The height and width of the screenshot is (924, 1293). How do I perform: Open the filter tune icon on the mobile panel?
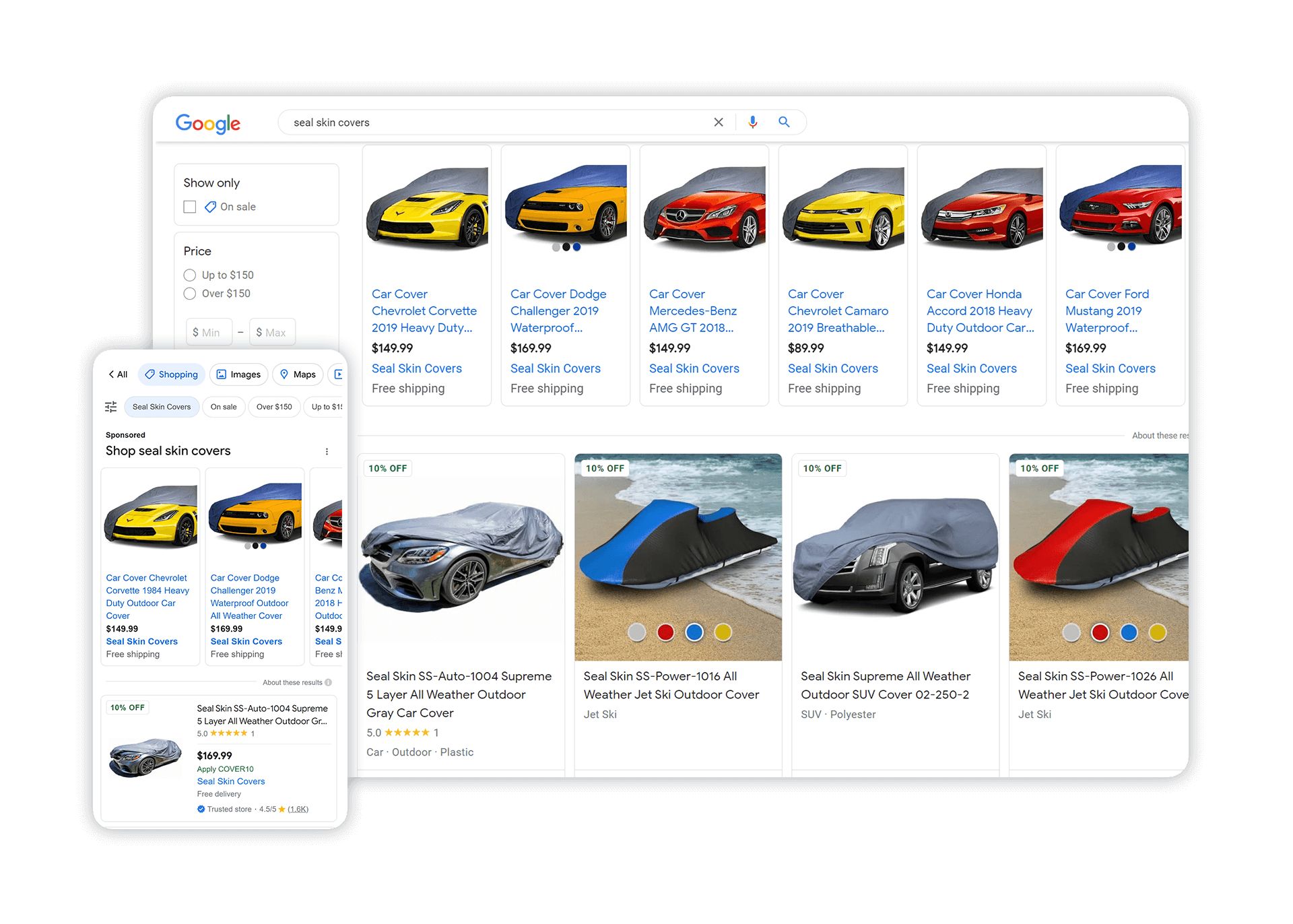pyautogui.click(x=110, y=407)
